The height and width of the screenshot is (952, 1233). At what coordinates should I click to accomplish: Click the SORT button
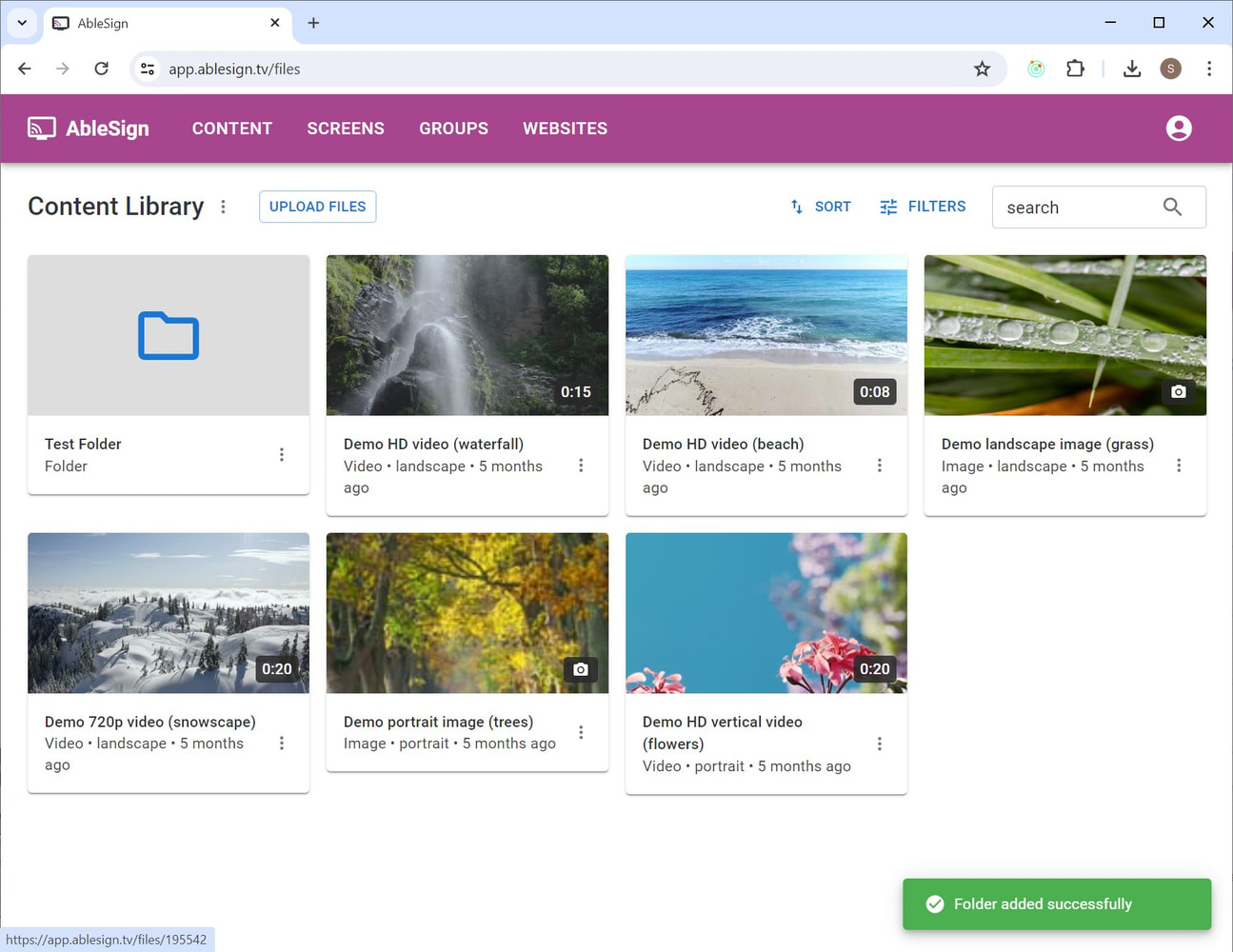(x=821, y=207)
